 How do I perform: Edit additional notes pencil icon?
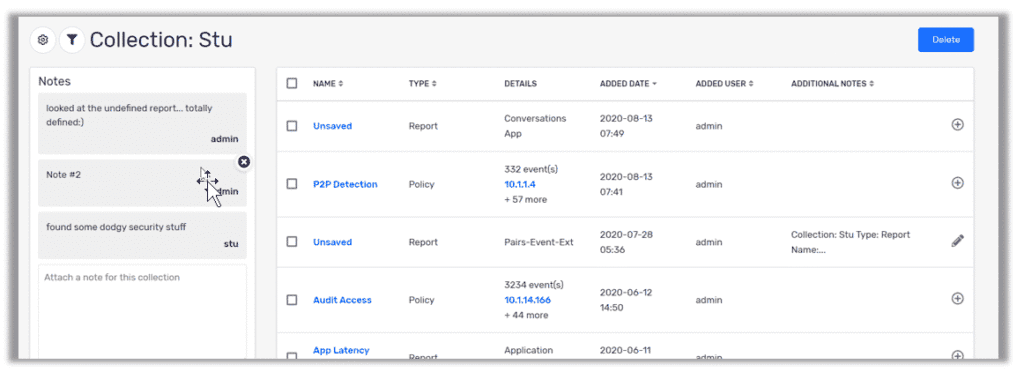click(x=957, y=241)
